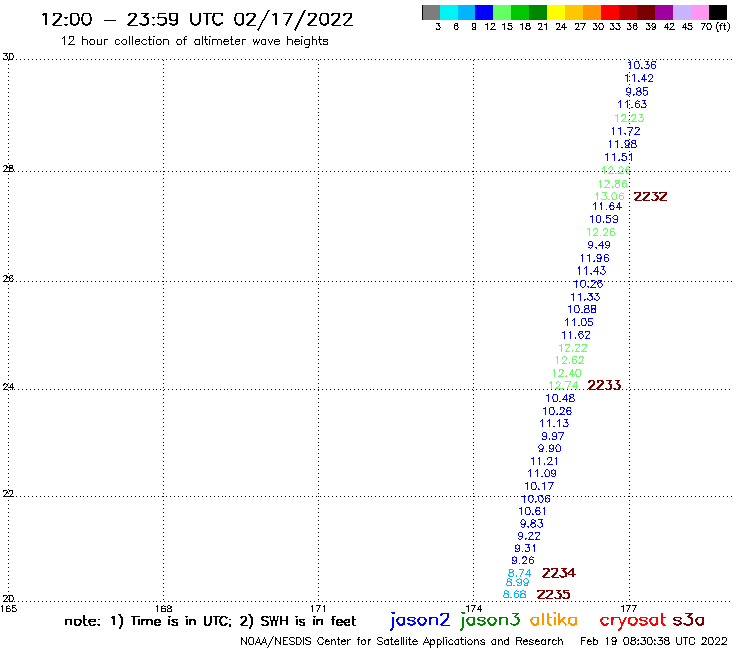Click the 11.51 wave height value
Viewport: 740px width, 650px height.
pyautogui.click(x=619, y=157)
